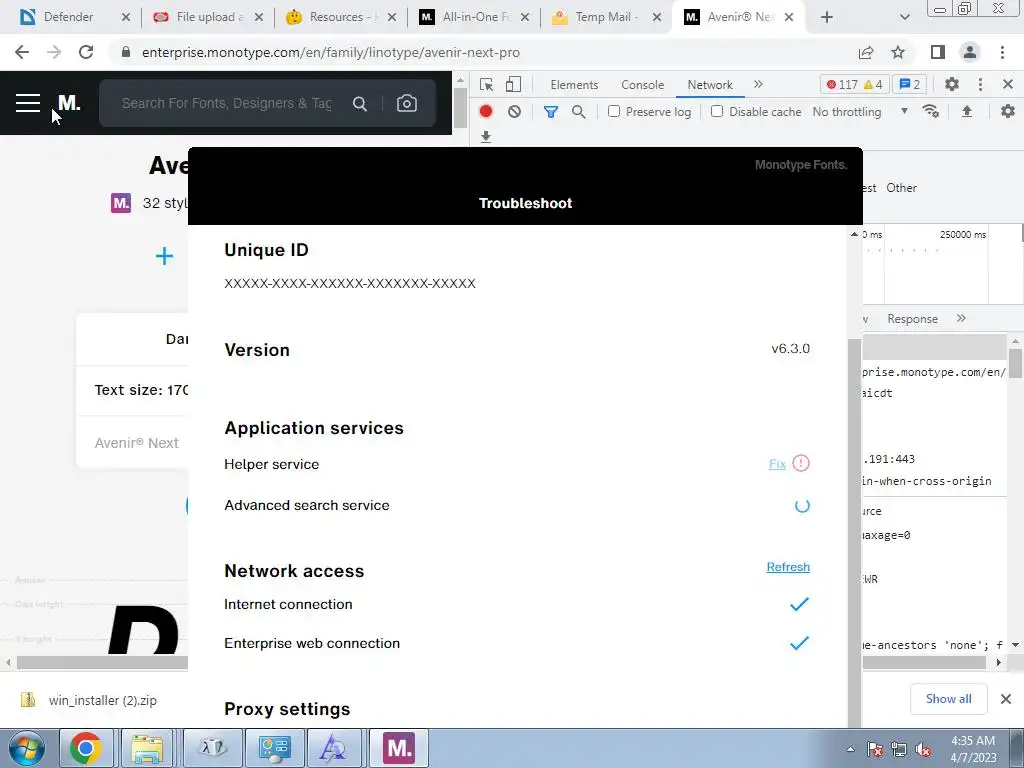Open Monotype Fonts app in taskbar
Image resolution: width=1024 pixels, height=768 pixels.
[398, 748]
